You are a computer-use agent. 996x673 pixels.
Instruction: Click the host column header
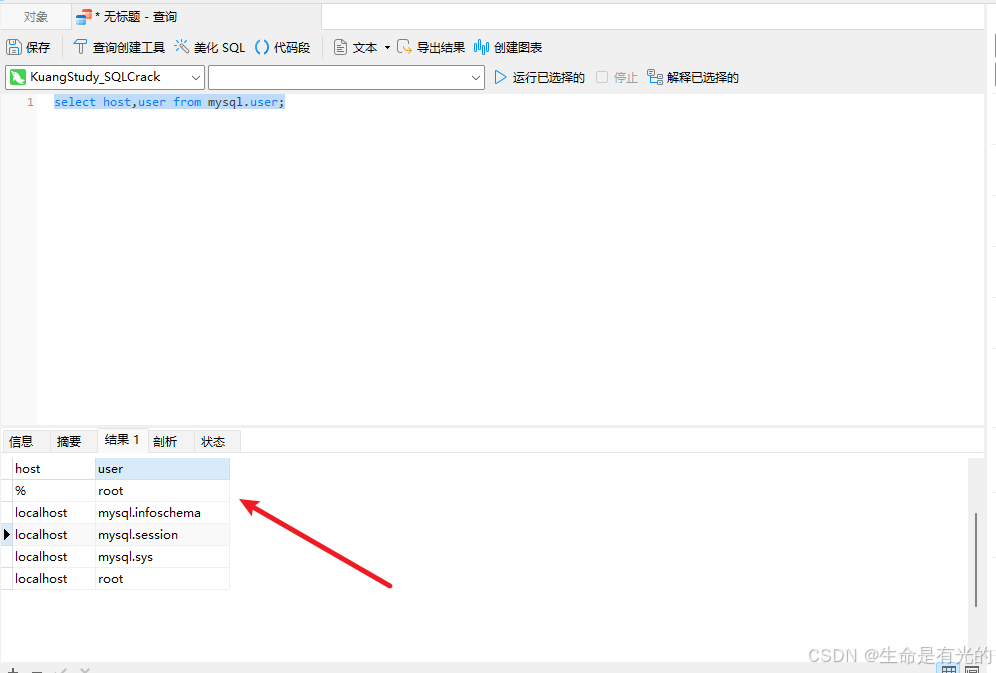point(54,469)
